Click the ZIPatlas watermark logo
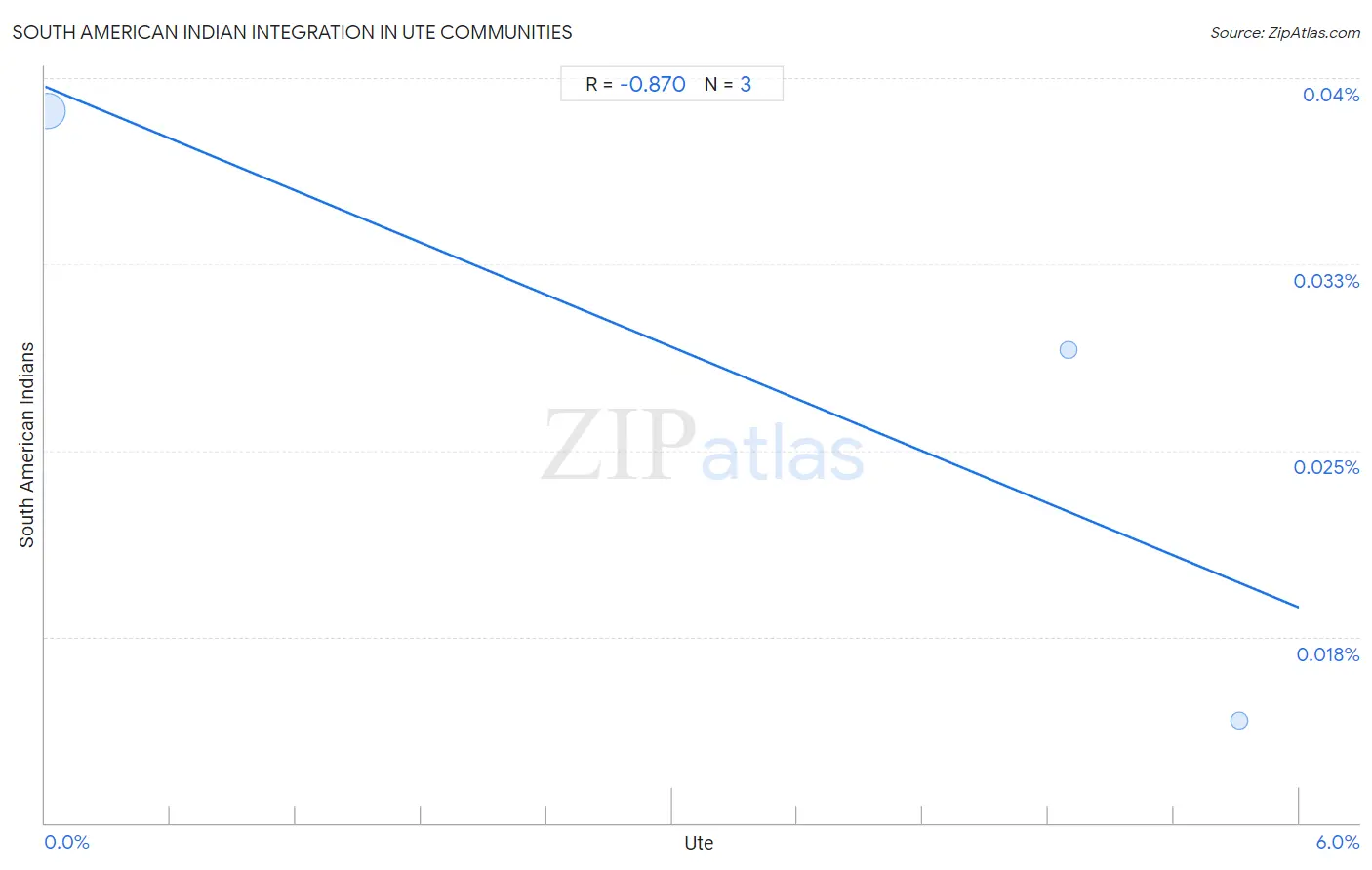 (x=703, y=447)
